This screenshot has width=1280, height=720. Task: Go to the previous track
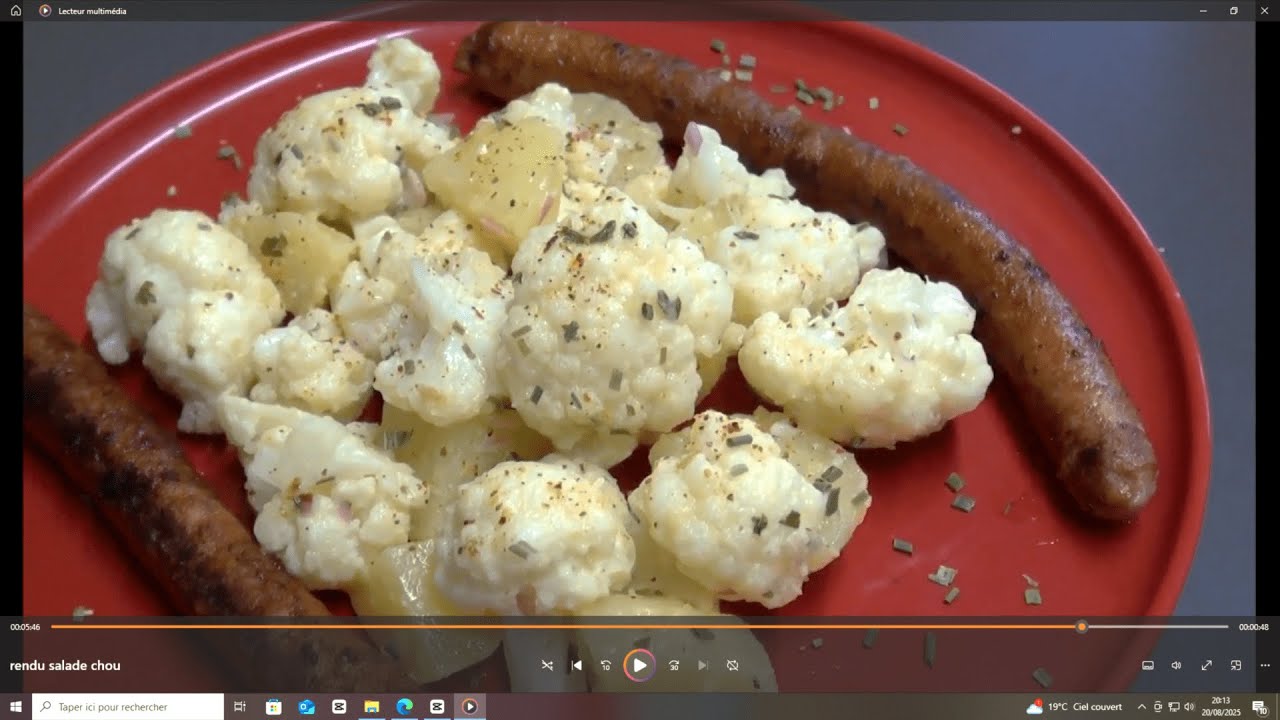pos(576,665)
